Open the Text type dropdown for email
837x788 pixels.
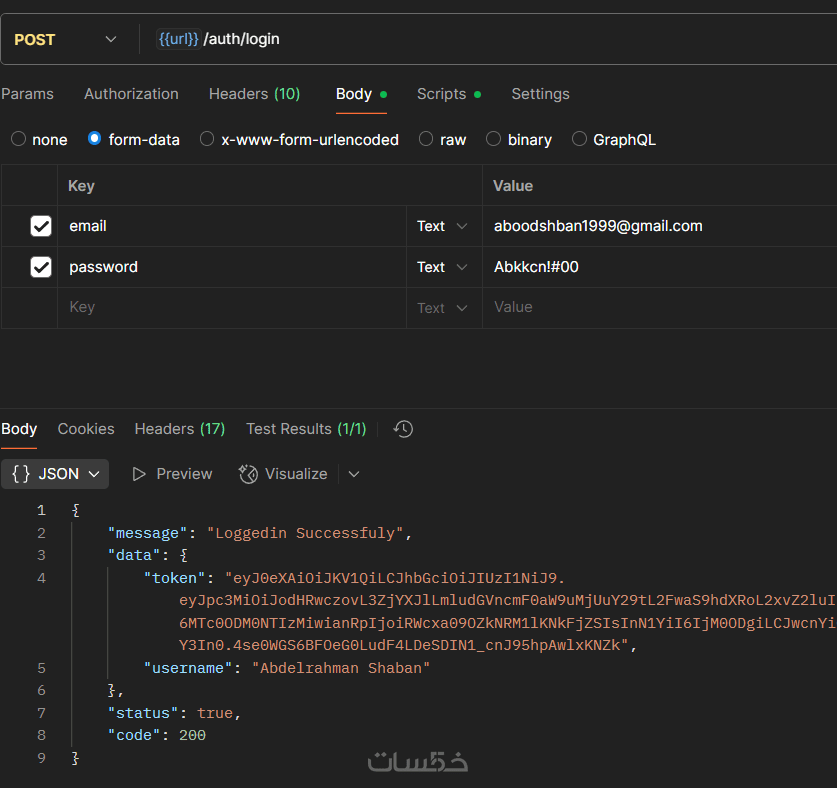[442, 226]
